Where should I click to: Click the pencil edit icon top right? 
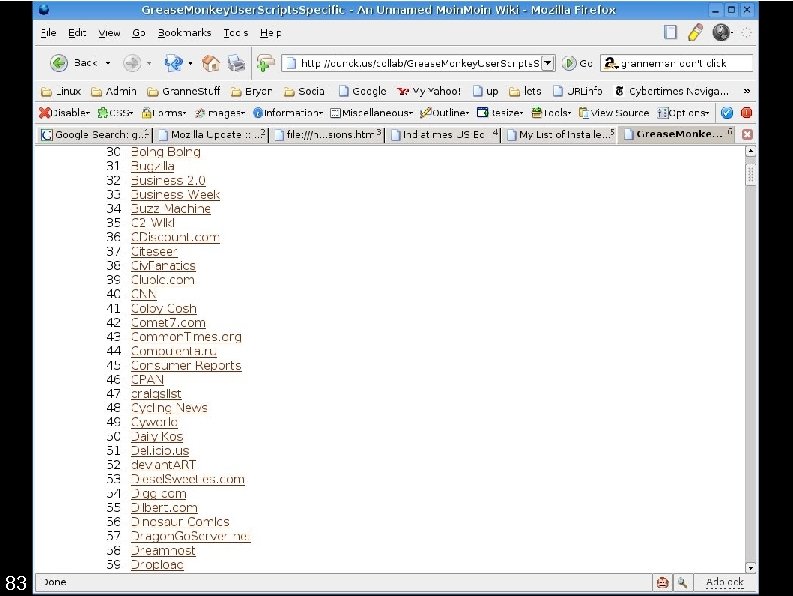(x=695, y=32)
